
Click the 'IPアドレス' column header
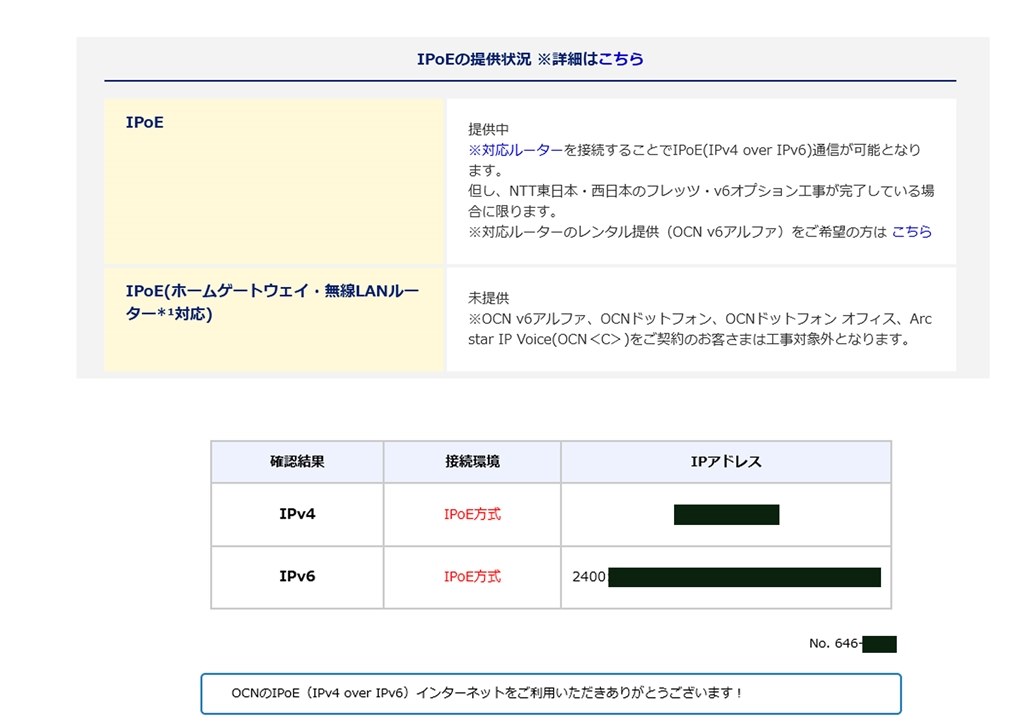[x=726, y=462]
